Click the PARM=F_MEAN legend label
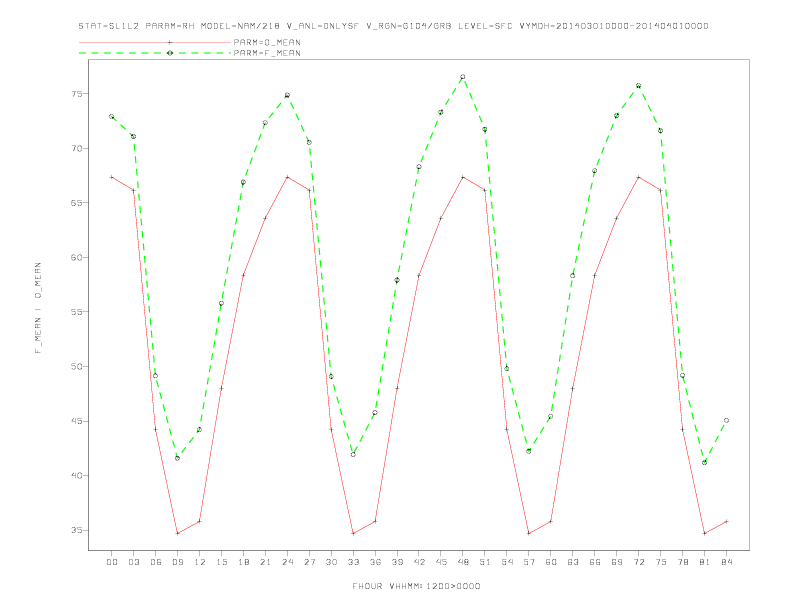 (267, 53)
